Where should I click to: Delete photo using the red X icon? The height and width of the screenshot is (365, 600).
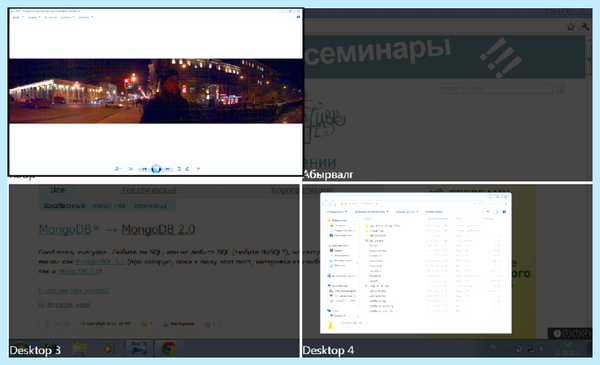[x=198, y=169]
